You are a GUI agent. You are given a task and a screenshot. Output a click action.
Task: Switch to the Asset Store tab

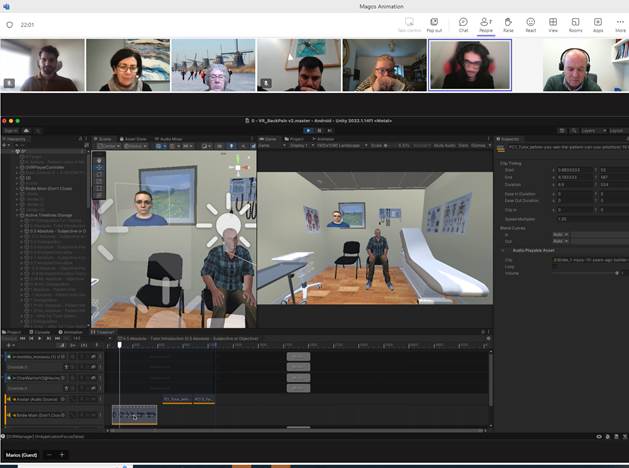(x=134, y=139)
